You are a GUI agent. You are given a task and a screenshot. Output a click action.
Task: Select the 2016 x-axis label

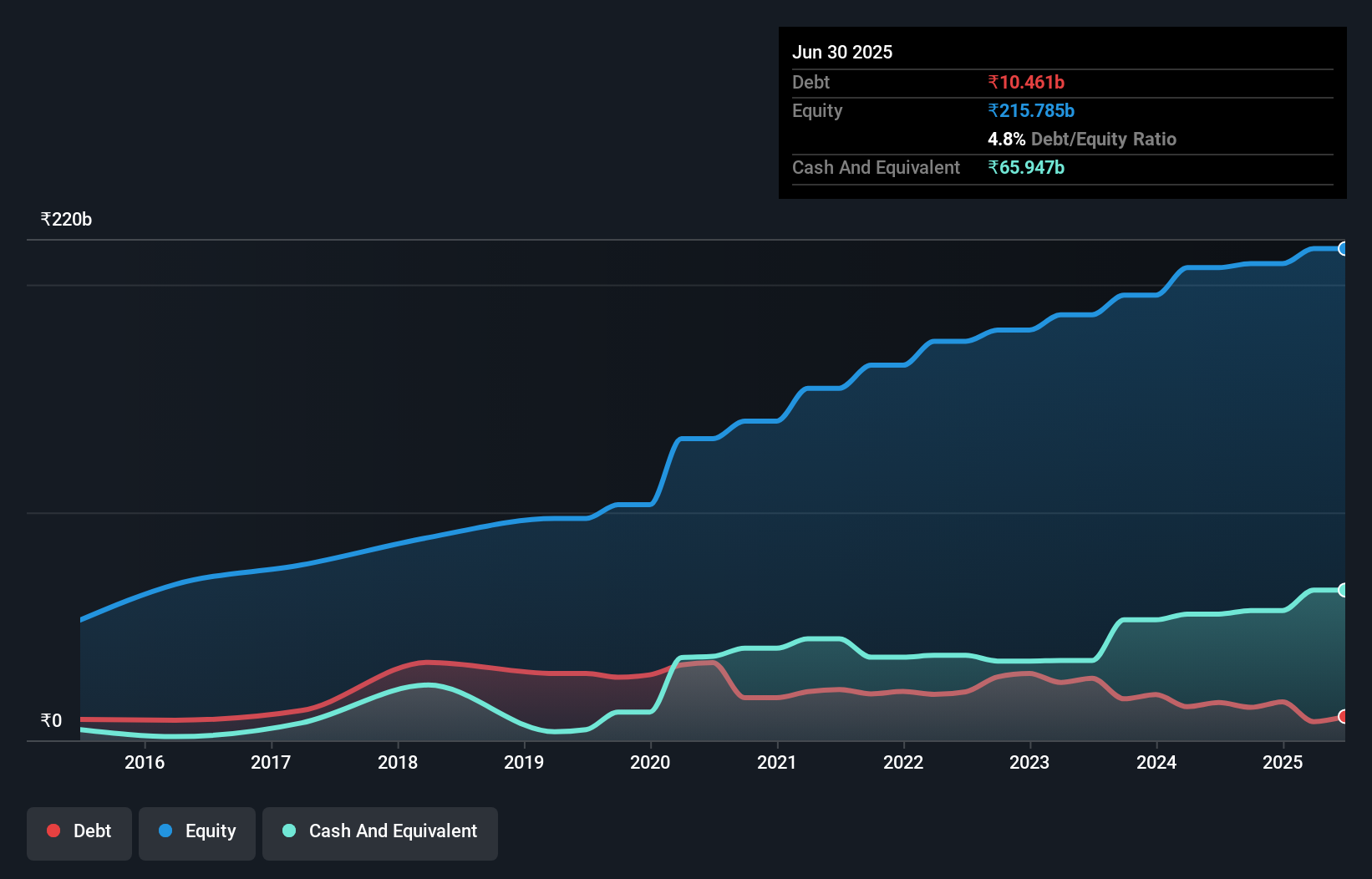tap(145, 762)
